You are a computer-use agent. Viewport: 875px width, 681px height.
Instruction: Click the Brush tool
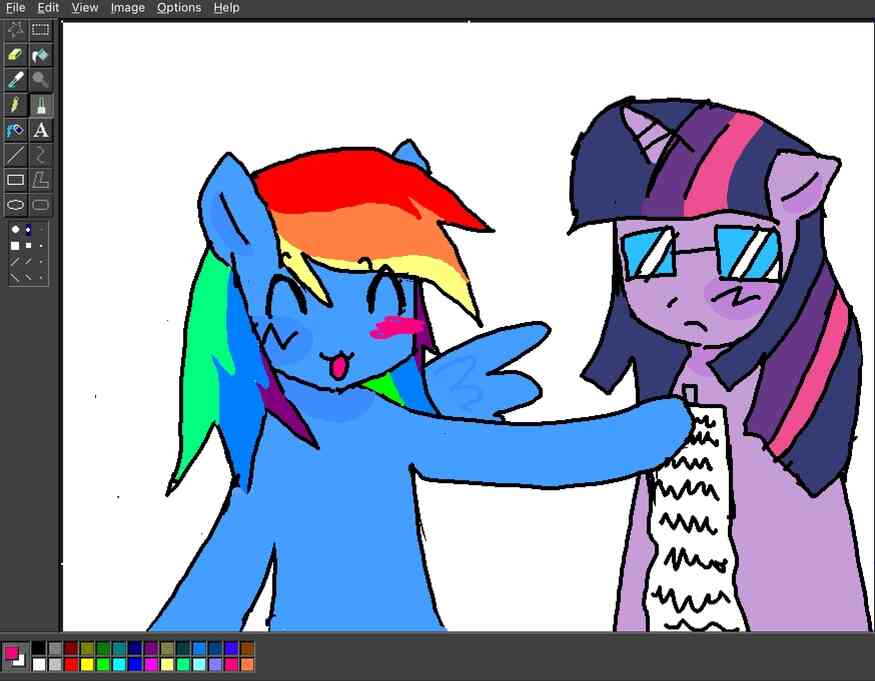pos(40,105)
